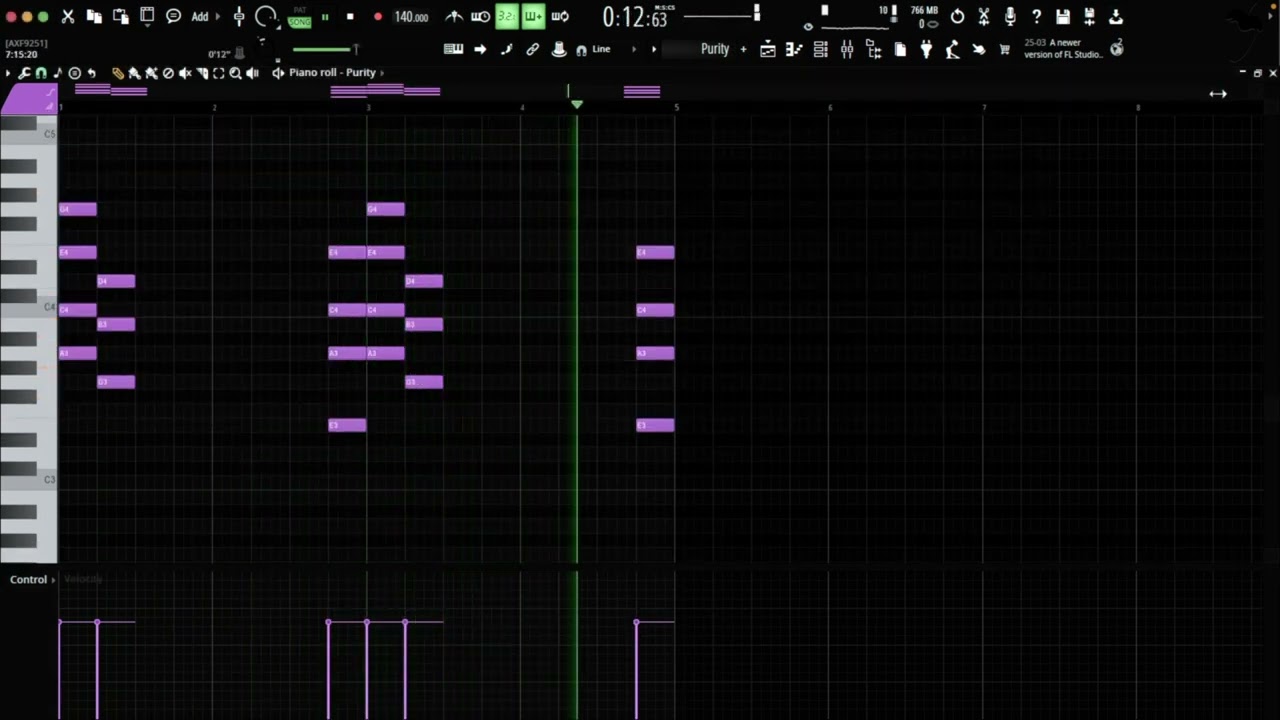Click the green playhead marker on timeline
Image resolution: width=1280 pixels, height=720 pixels.
[576, 104]
